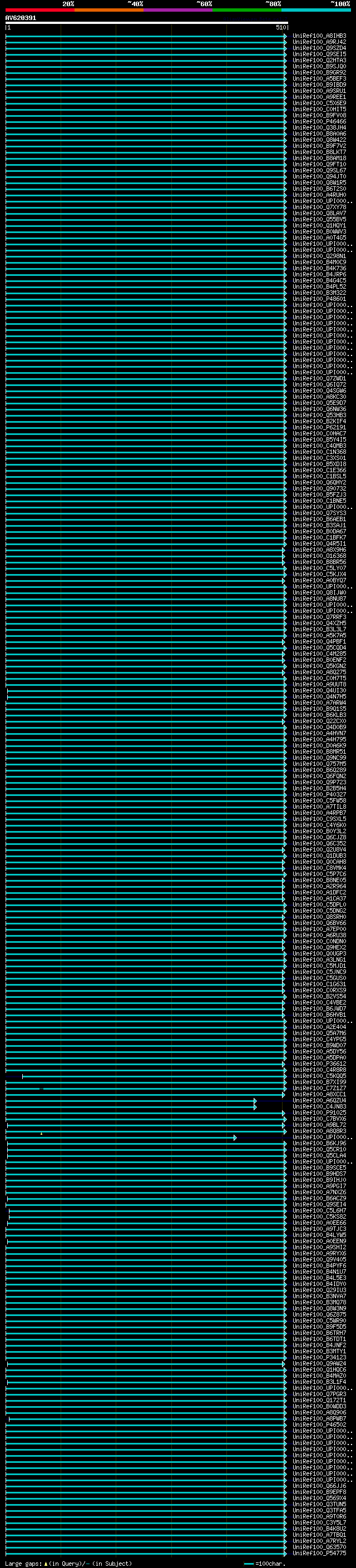Click the green ~80% legend segment
Screen dimensions: 356x1568
tap(247, 10)
